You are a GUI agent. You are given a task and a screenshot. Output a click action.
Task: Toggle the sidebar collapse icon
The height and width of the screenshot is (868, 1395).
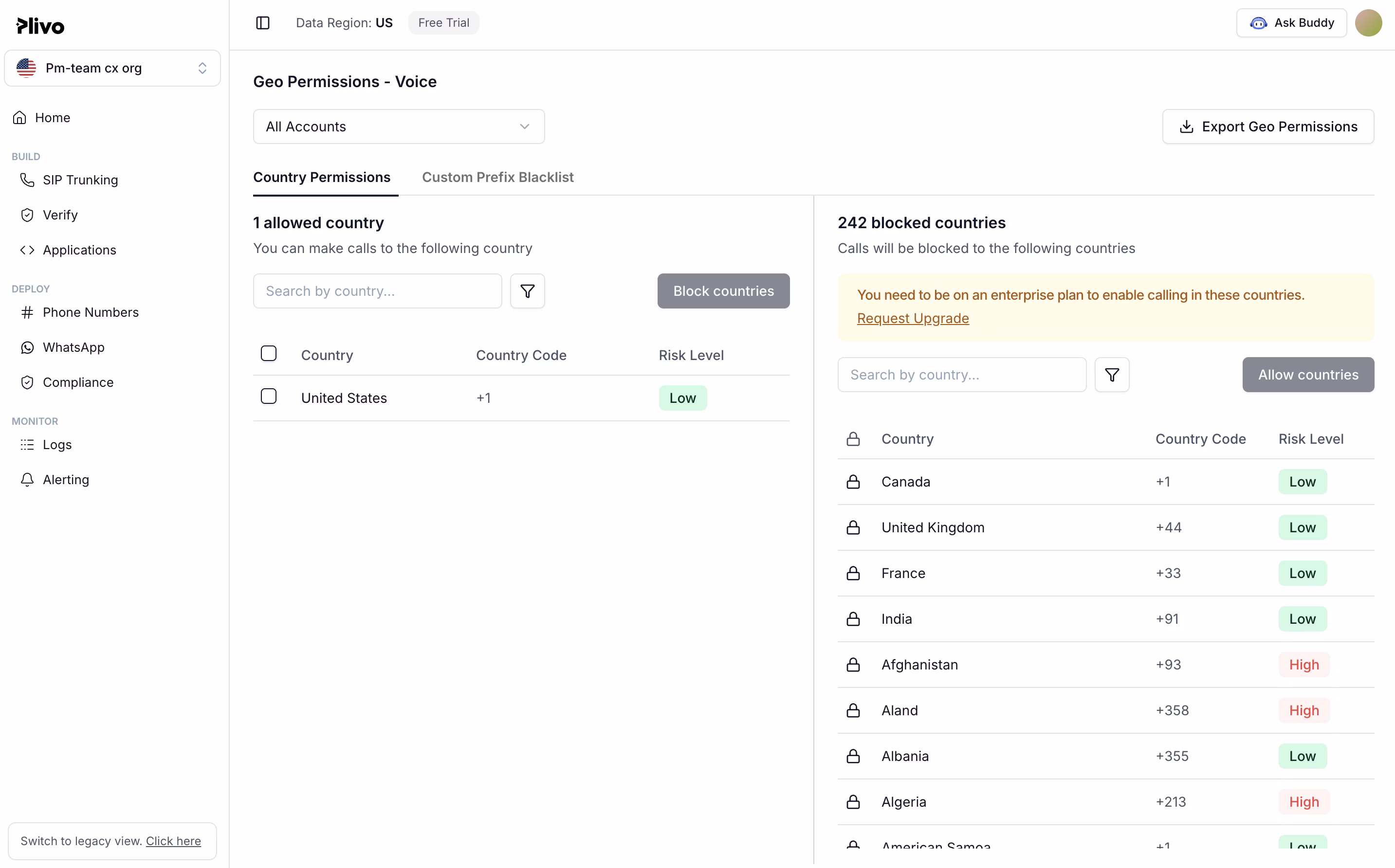(x=262, y=23)
